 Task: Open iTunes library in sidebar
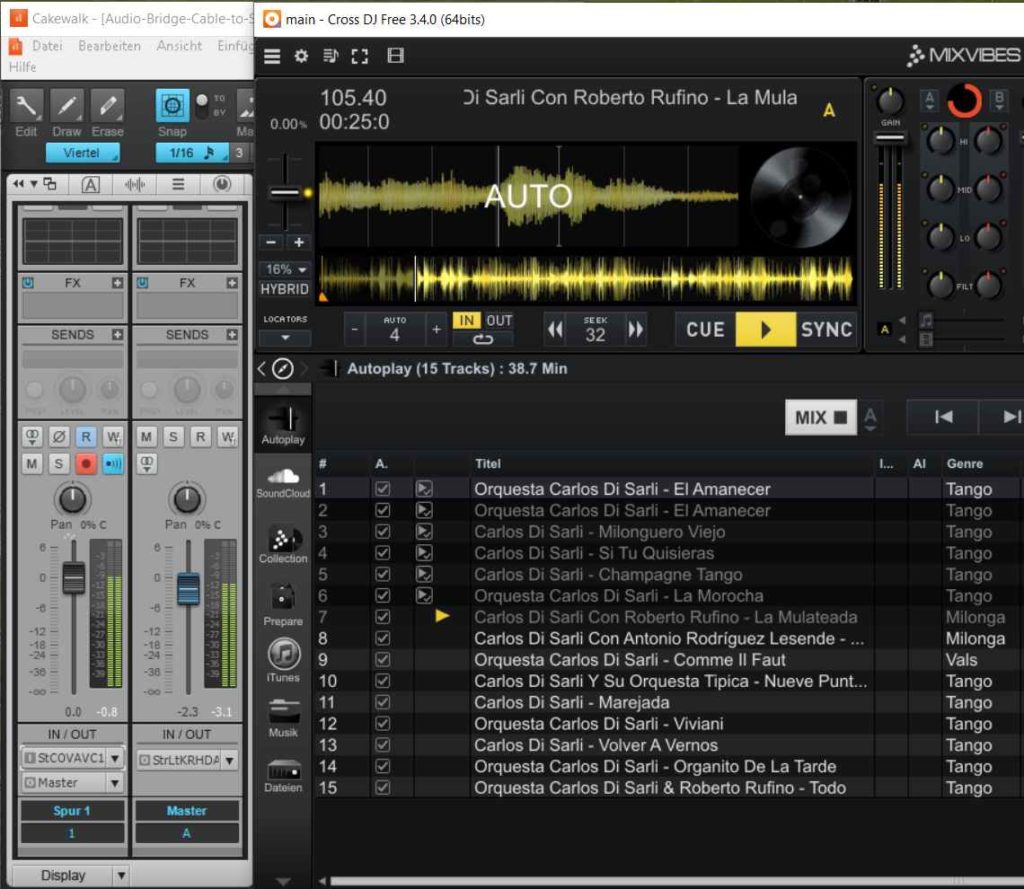(x=283, y=660)
